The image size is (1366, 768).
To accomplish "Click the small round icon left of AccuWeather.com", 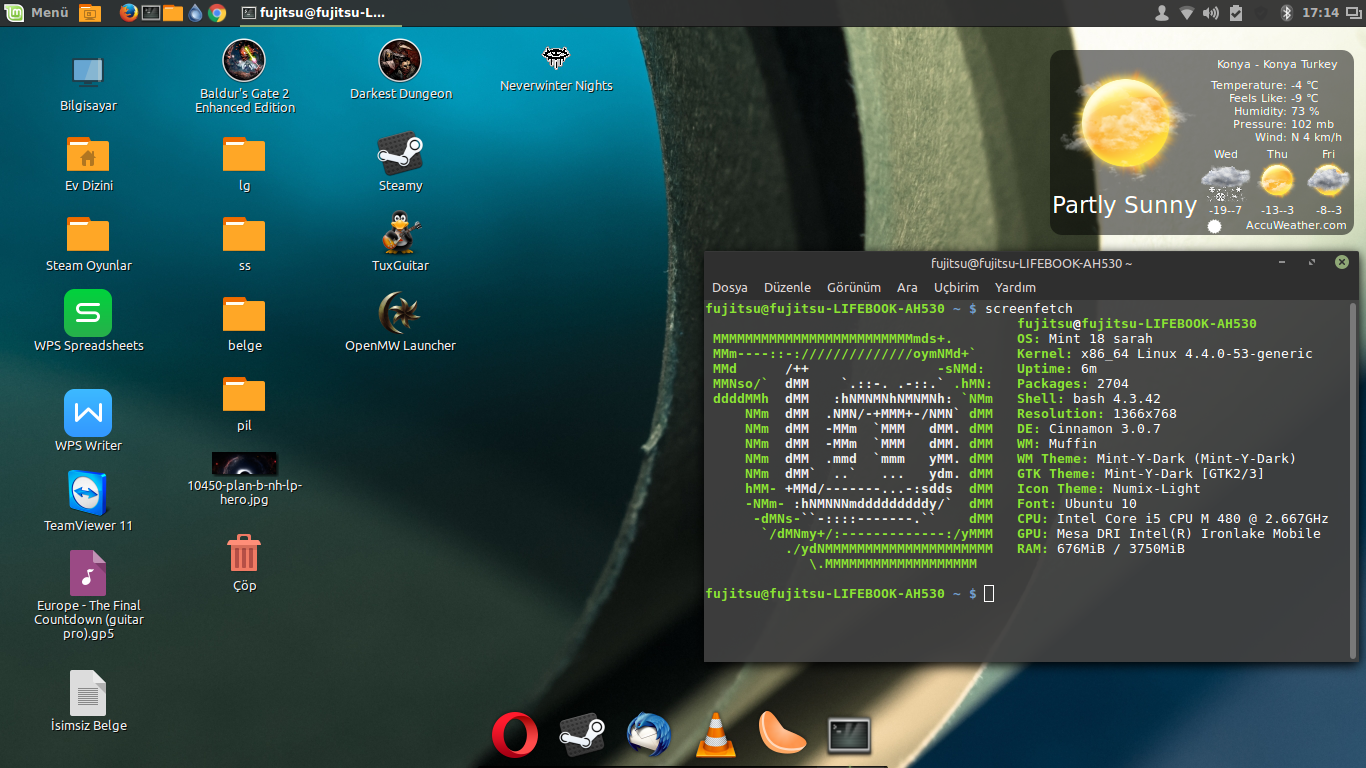I will [1214, 226].
